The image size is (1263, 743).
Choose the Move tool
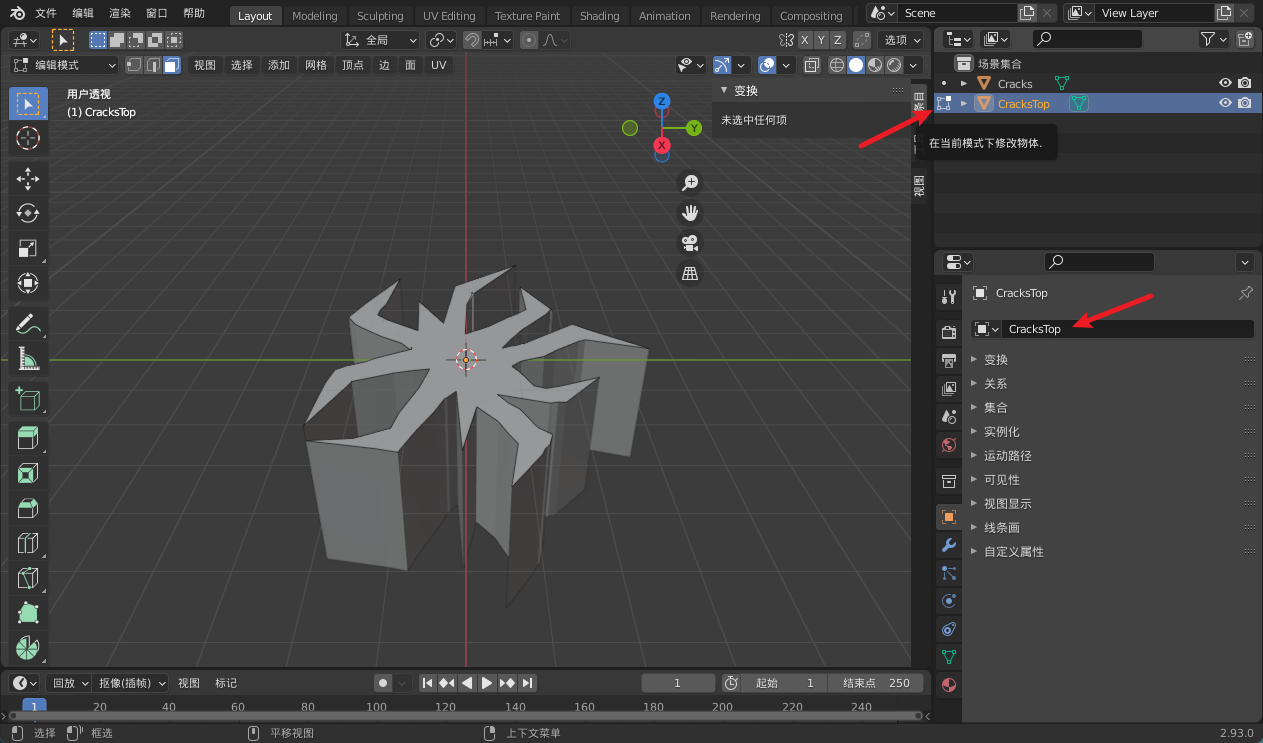[x=28, y=179]
